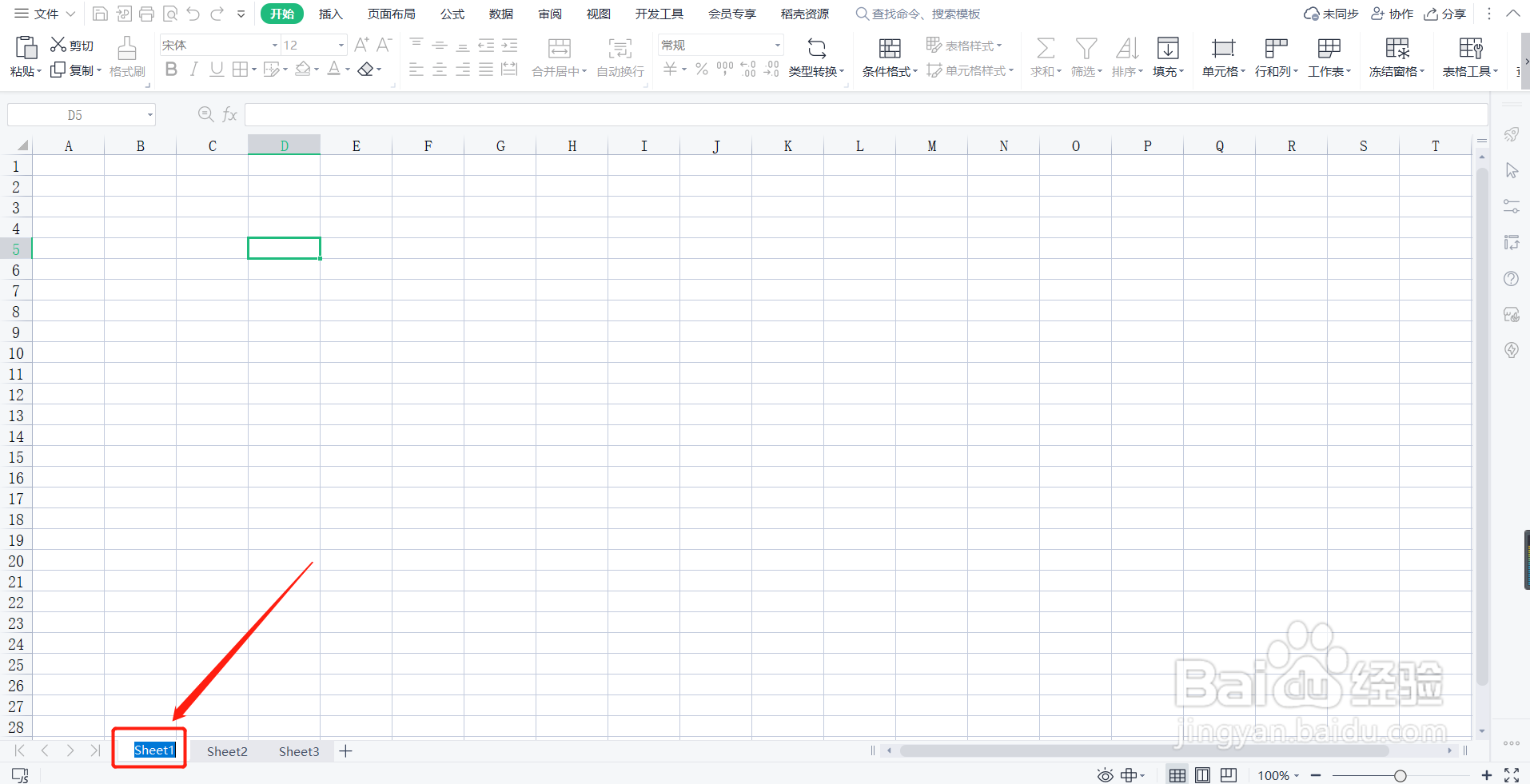Viewport: 1530px width, 784px height.
Task: Click the Redo arrow icon
Action: pyautogui.click(x=217, y=14)
